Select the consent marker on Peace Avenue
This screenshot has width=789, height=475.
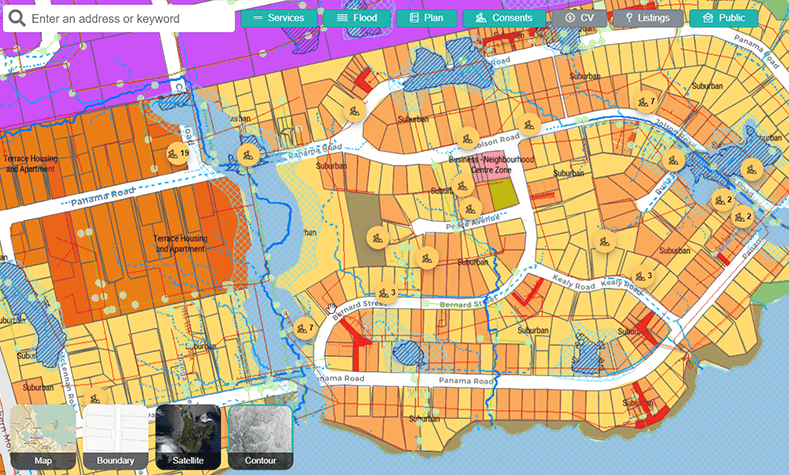(469, 209)
